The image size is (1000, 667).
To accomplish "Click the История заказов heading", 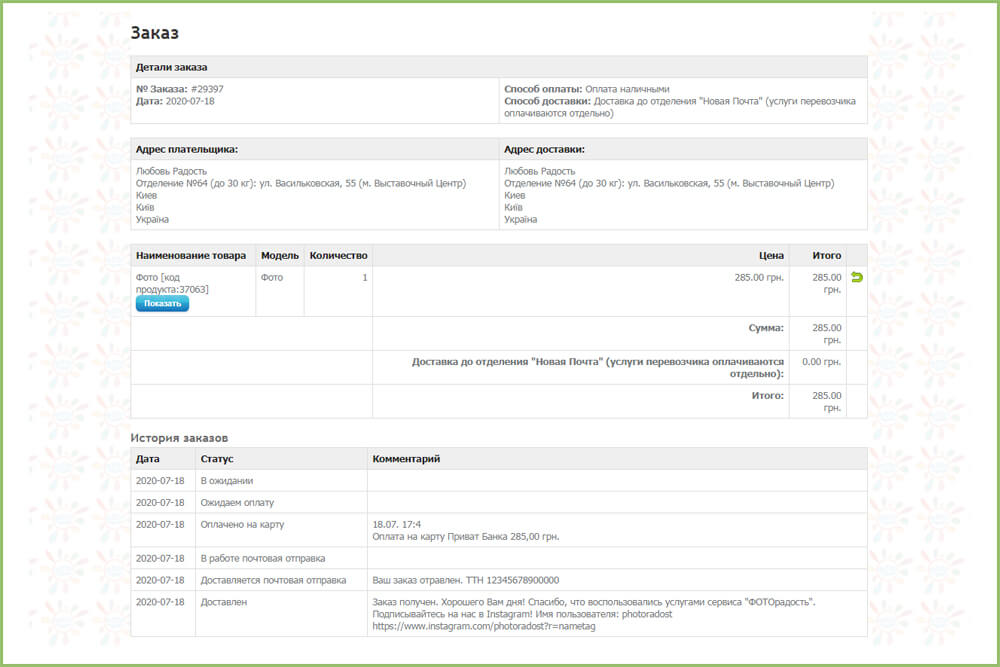I will (x=179, y=438).
